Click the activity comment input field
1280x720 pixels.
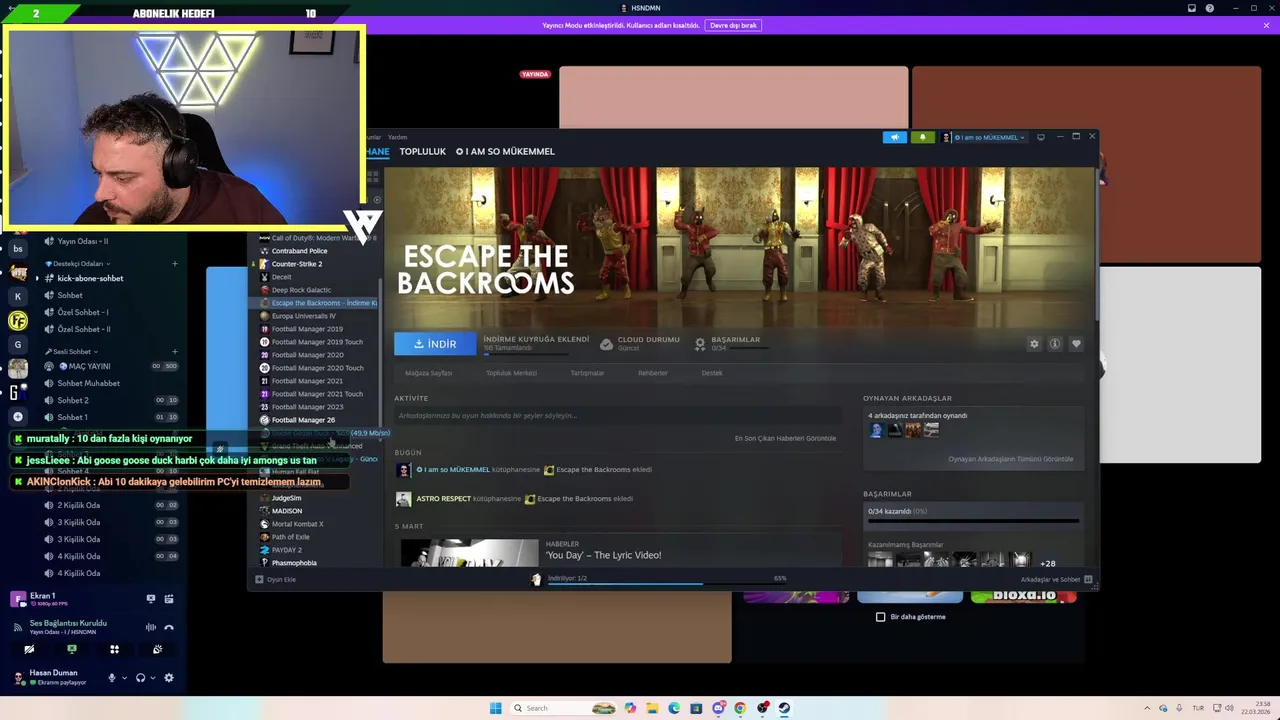pos(617,415)
